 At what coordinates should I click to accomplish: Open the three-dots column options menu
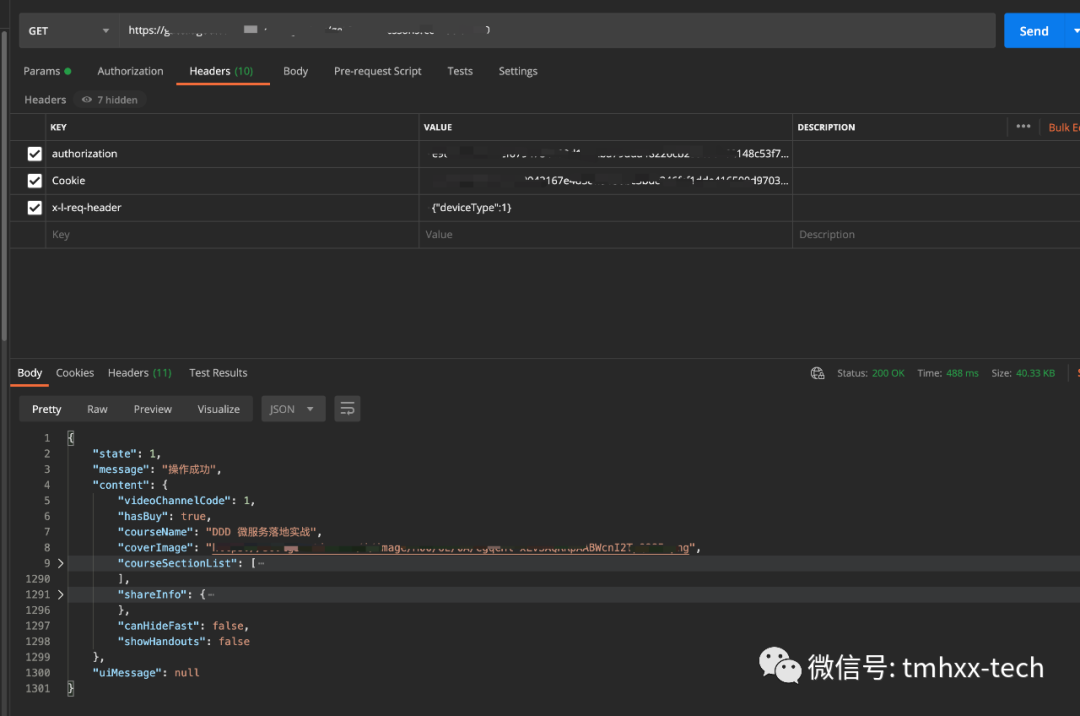coord(1023,127)
